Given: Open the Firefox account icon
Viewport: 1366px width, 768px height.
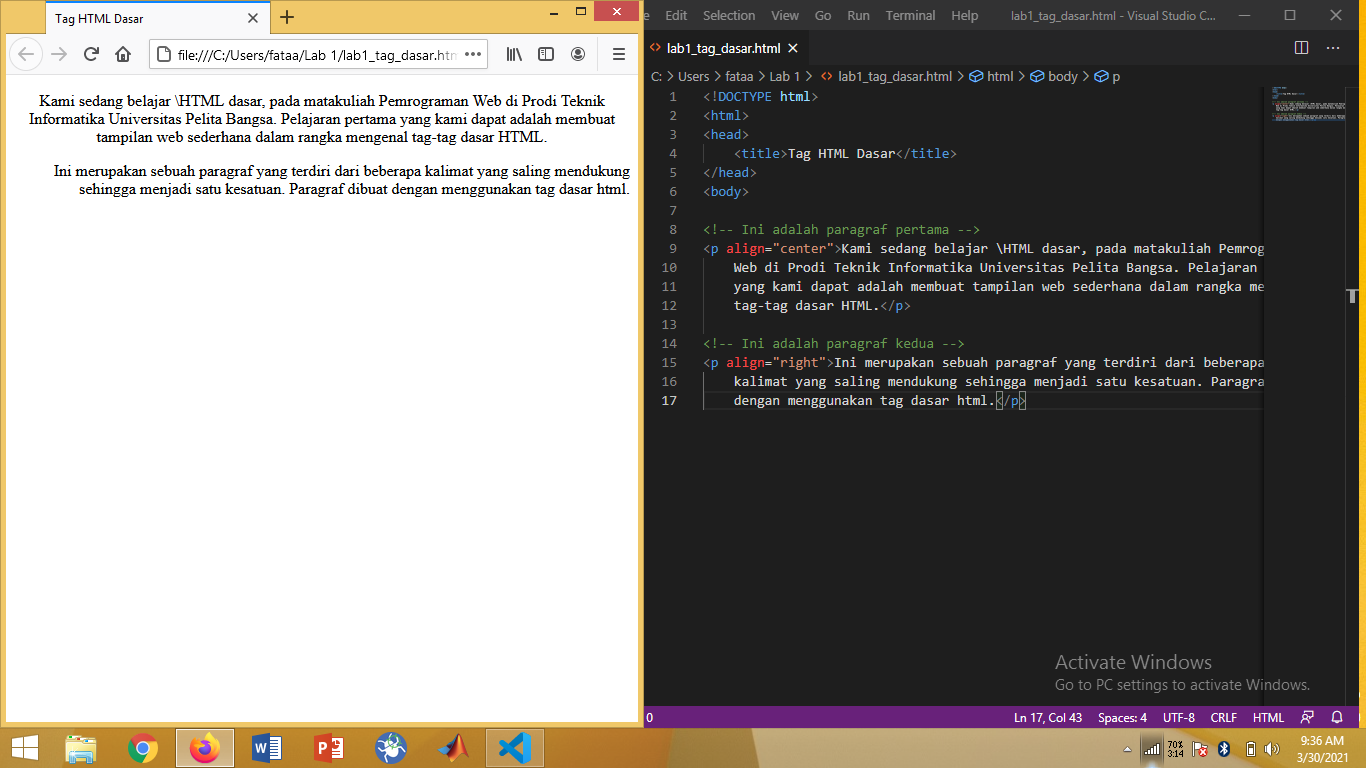Looking at the screenshot, I should pyautogui.click(x=578, y=55).
